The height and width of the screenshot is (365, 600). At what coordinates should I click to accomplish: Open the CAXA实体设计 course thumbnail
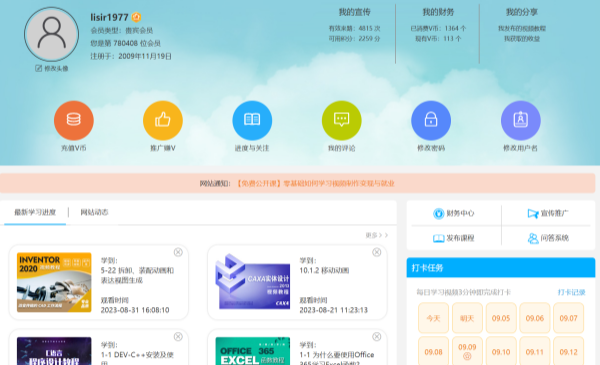point(253,281)
